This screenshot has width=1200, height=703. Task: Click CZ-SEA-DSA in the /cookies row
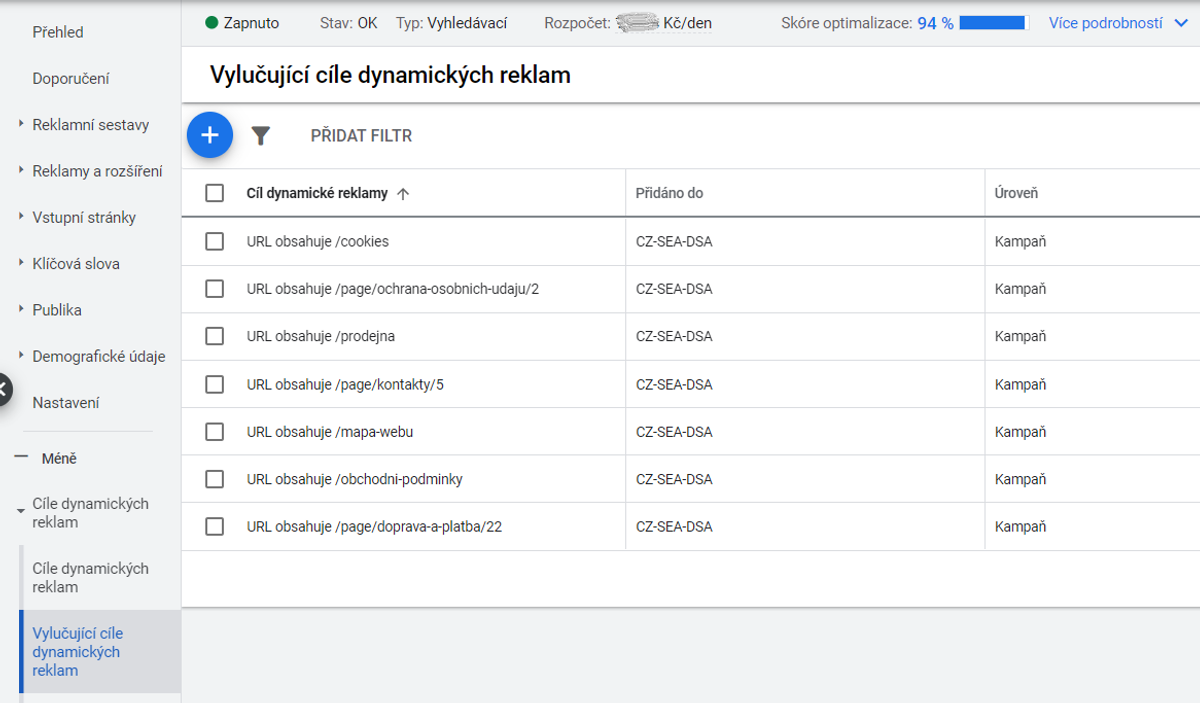click(x=674, y=241)
